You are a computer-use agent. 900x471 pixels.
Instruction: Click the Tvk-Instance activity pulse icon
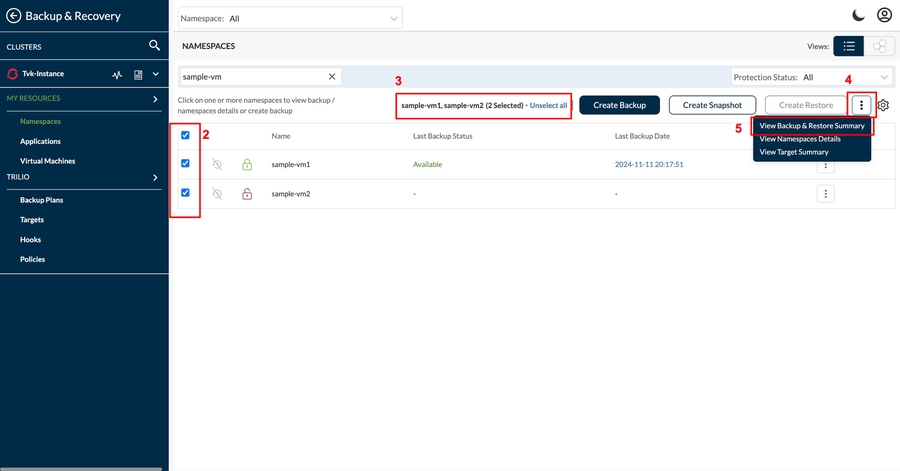click(x=117, y=74)
